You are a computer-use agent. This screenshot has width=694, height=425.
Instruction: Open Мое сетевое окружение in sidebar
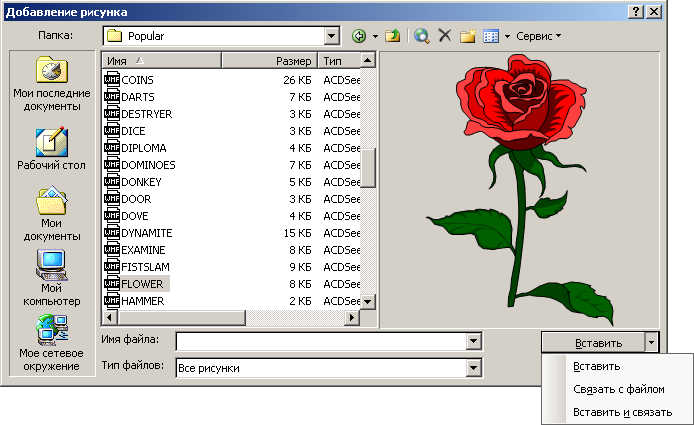coord(51,343)
